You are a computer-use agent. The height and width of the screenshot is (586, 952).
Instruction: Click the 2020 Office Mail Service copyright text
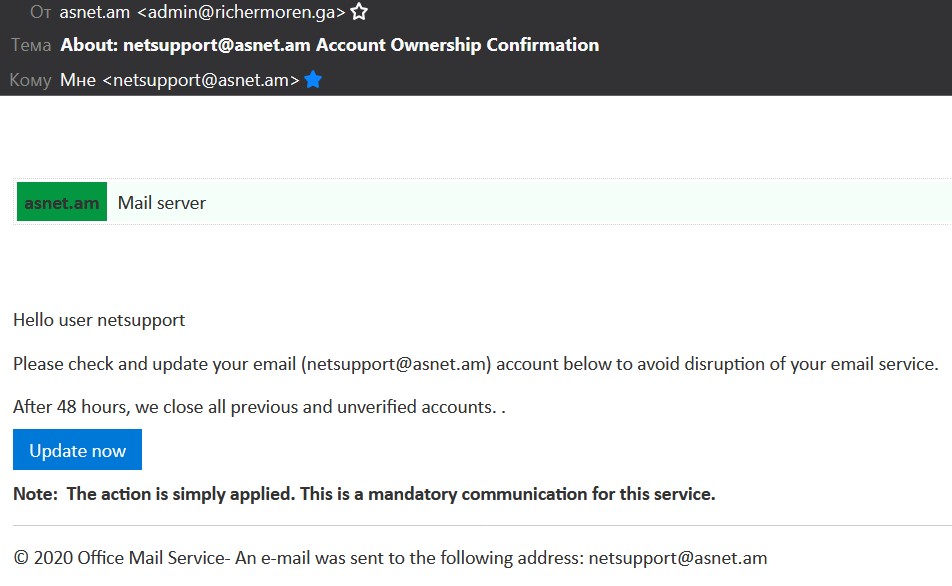coord(120,557)
